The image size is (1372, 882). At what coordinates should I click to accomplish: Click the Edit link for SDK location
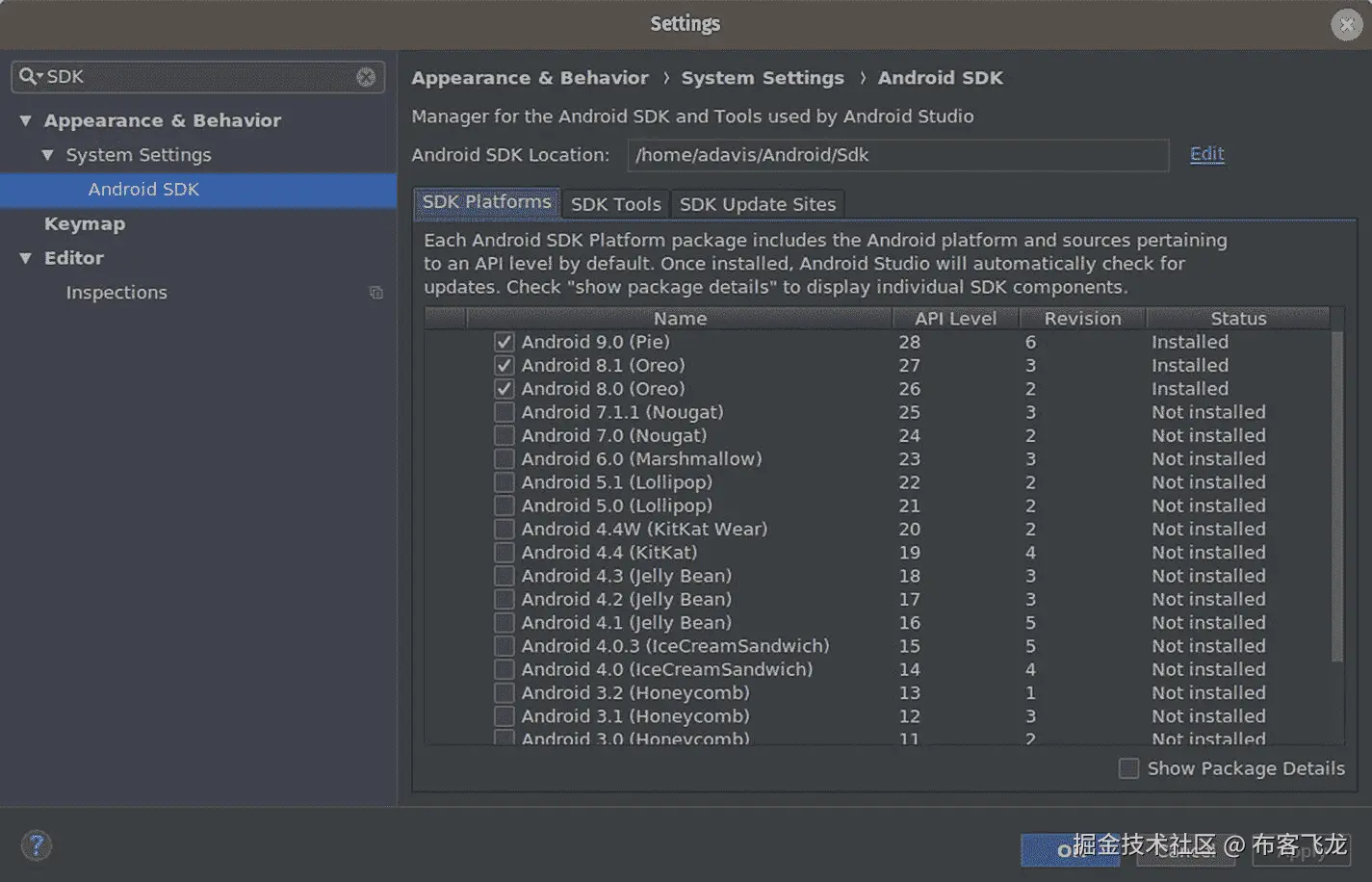tap(1206, 154)
